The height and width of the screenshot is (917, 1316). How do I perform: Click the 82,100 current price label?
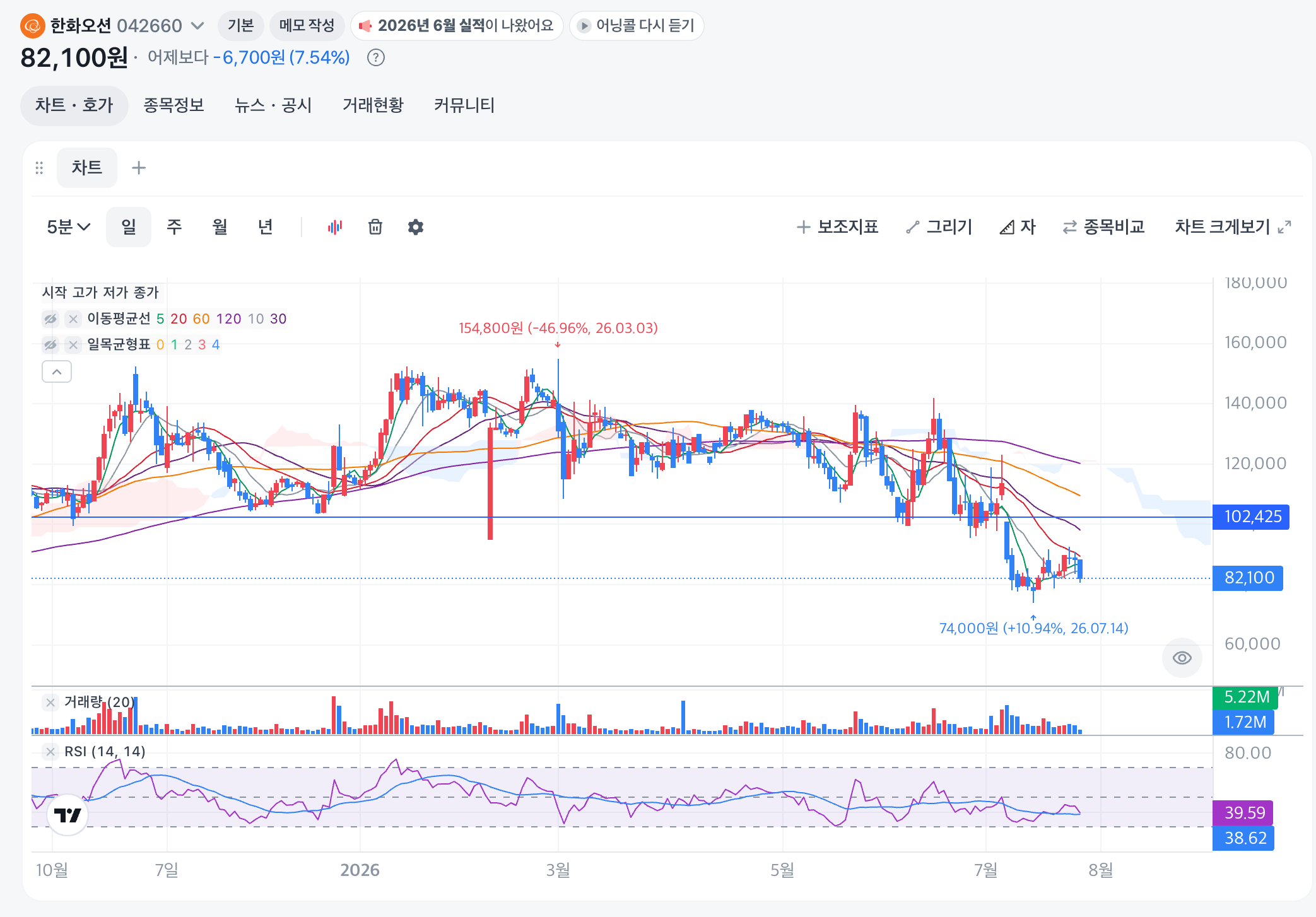tap(1248, 578)
